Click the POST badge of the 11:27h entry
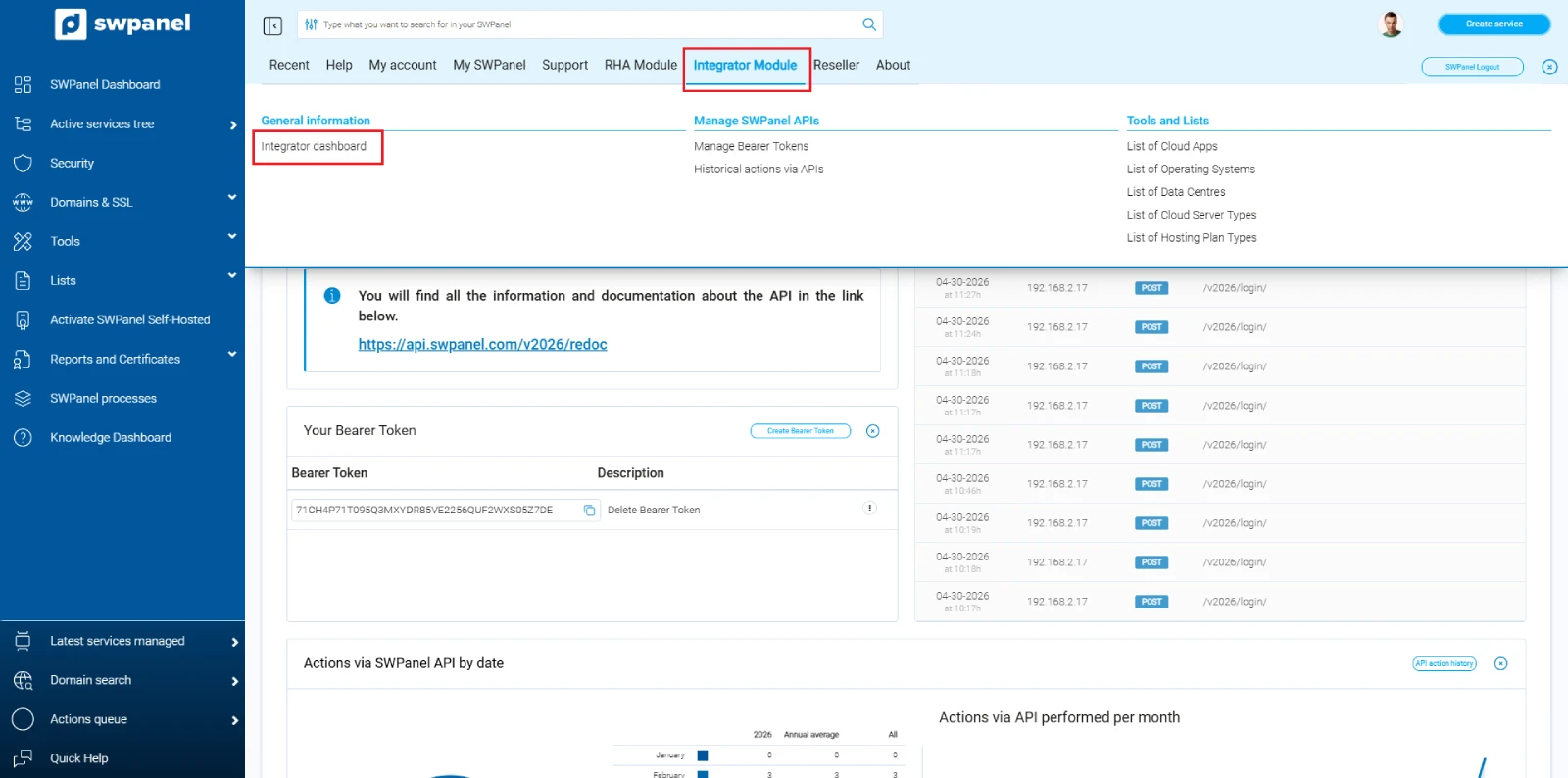 [1151, 288]
